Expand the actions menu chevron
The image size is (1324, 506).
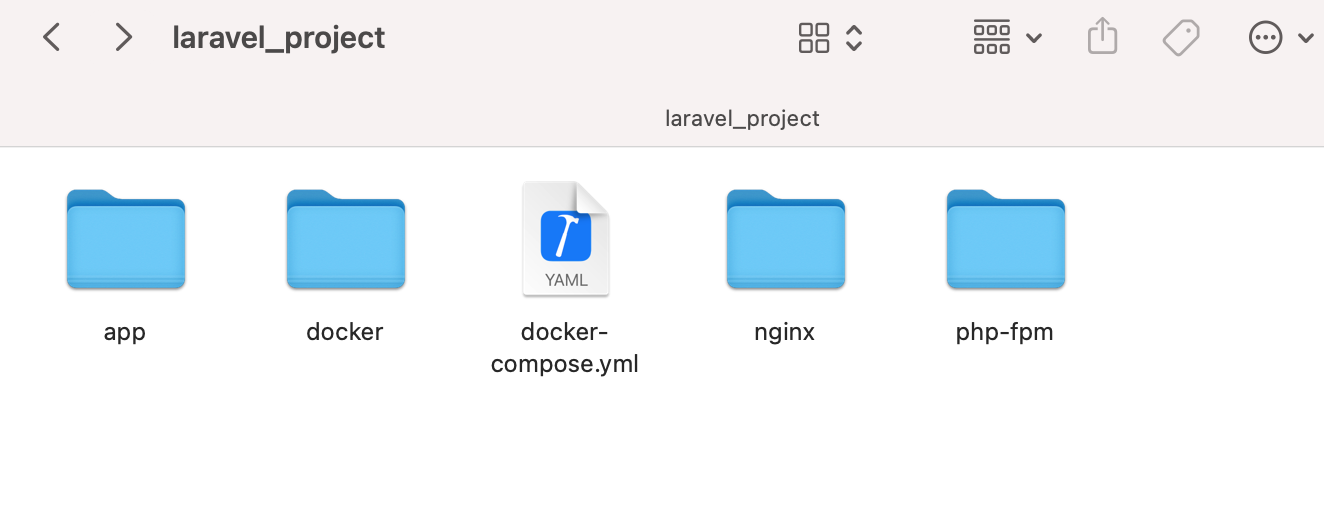[1305, 38]
